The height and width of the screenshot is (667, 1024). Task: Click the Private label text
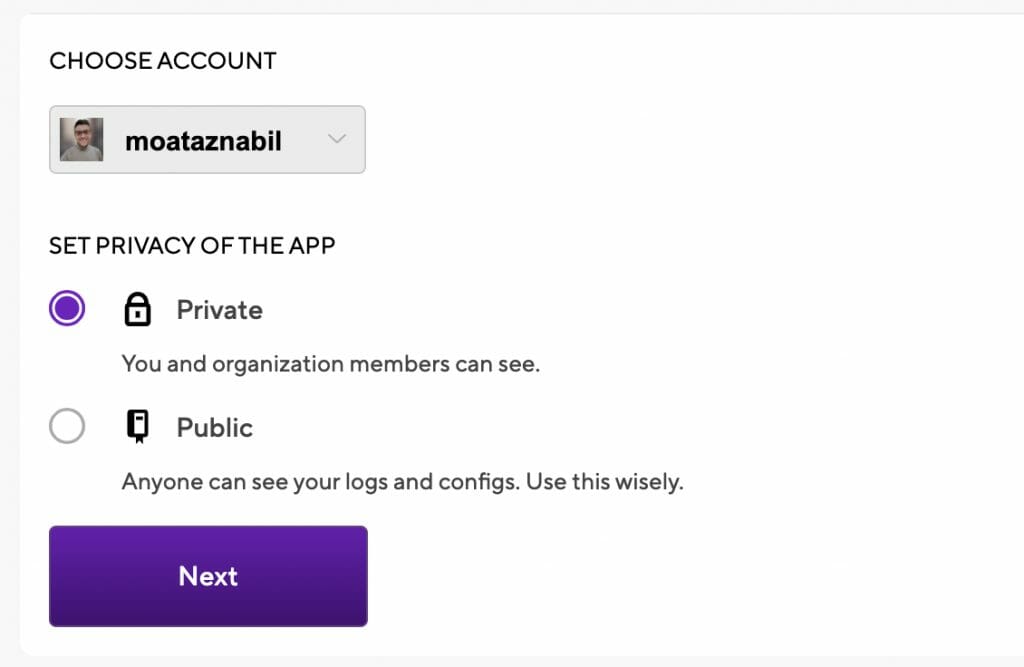pos(219,310)
